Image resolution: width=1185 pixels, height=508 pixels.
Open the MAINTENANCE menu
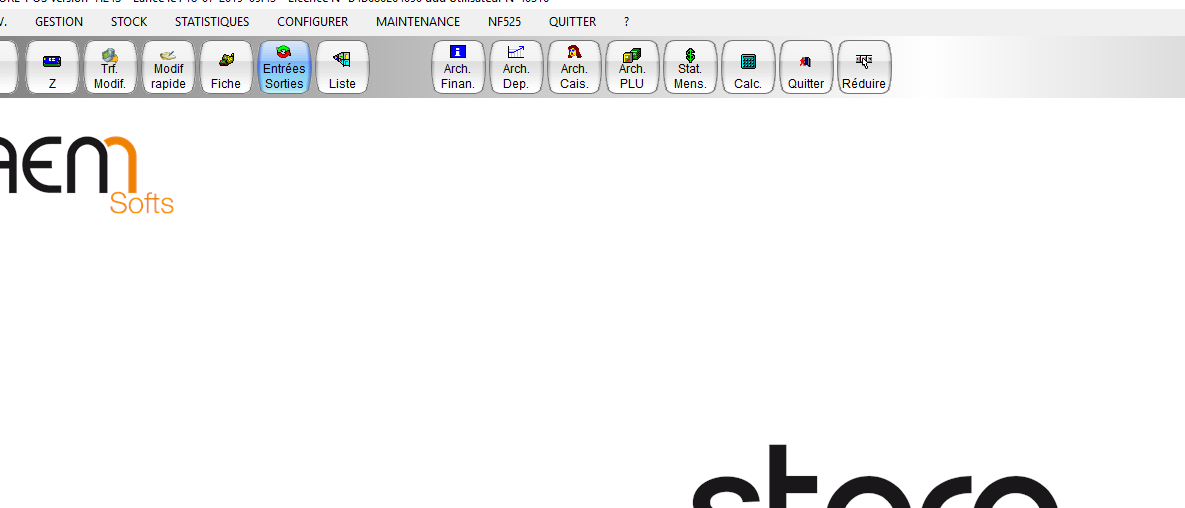(x=418, y=22)
